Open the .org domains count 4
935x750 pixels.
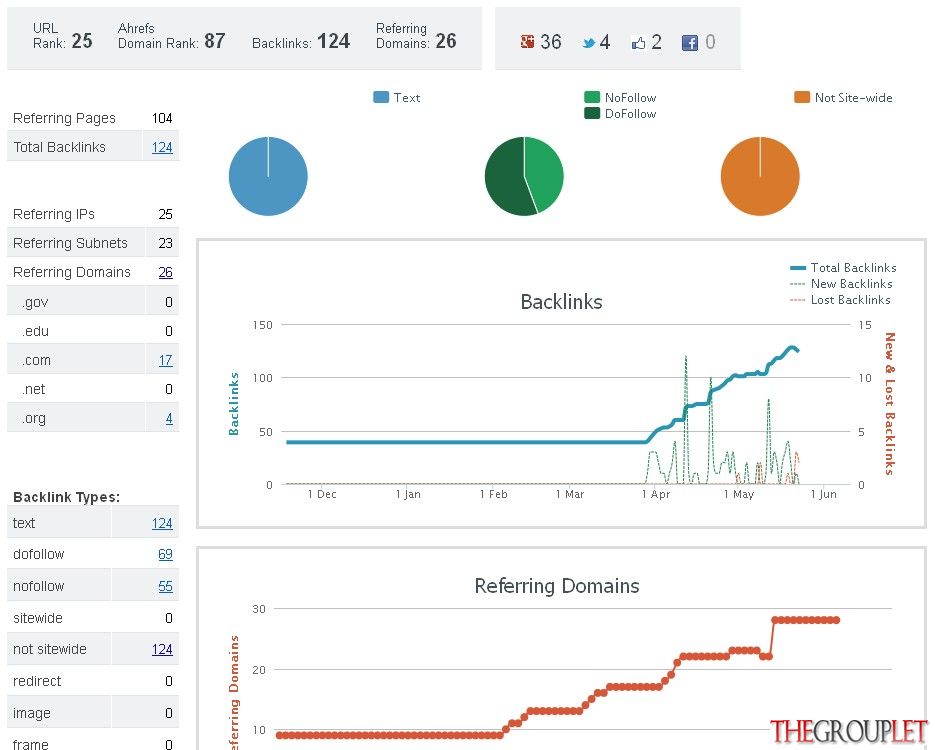169,419
